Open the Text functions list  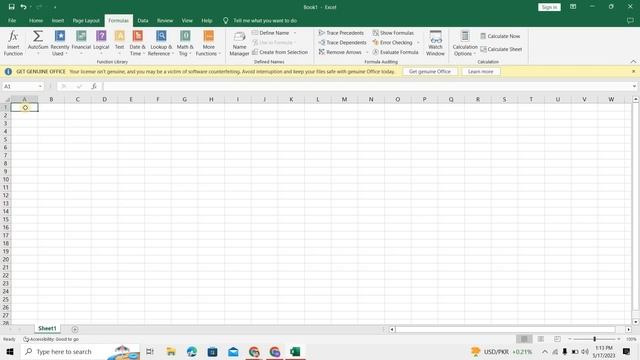[119, 43]
